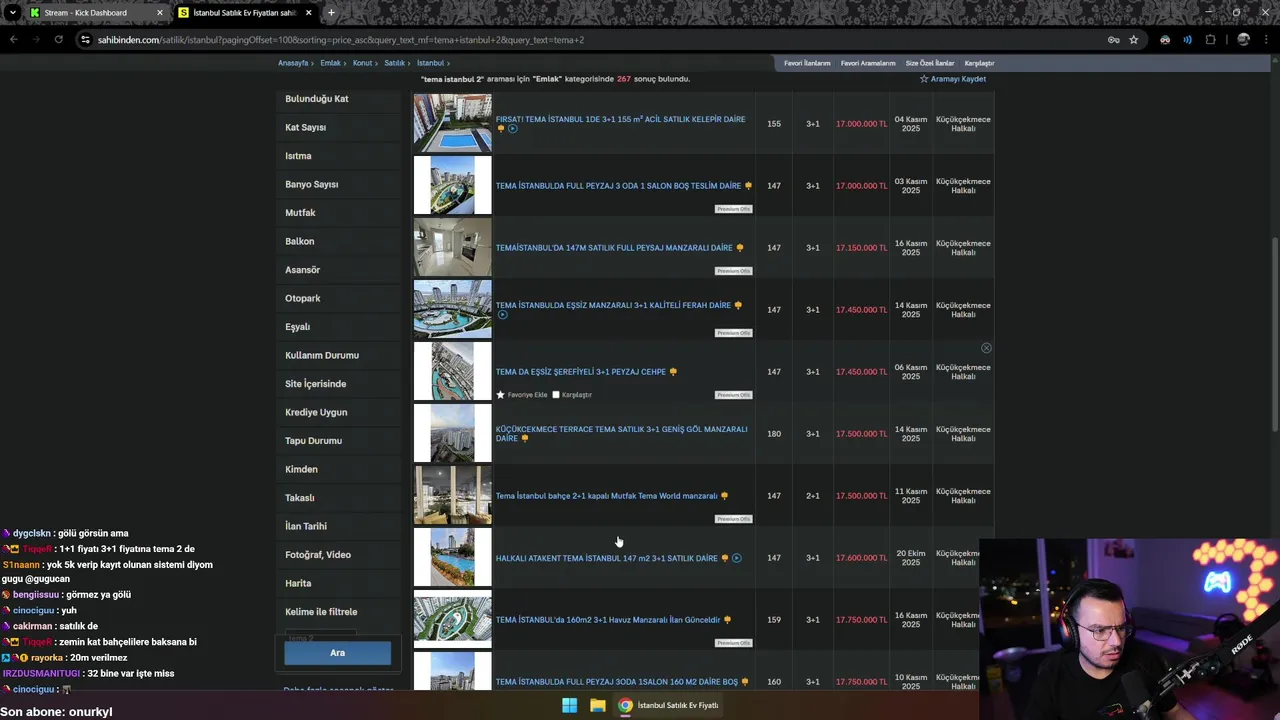The width and height of the screenshot is (1280, 720).
Task: Go back to the previous page
Action: pyautogui.click(x=14, y=40)
